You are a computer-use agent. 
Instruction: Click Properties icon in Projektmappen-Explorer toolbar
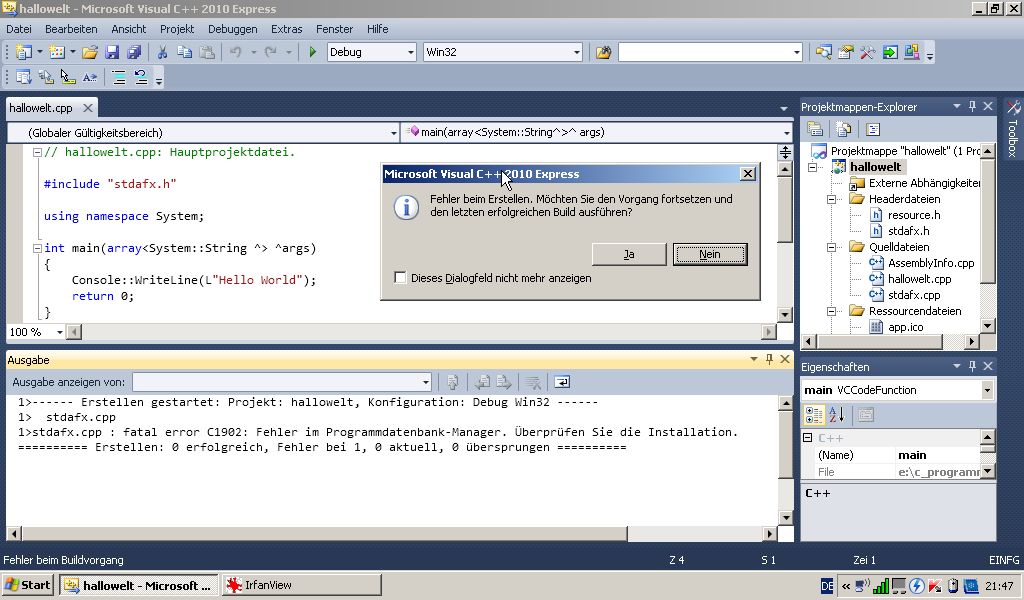coord(814,129)
